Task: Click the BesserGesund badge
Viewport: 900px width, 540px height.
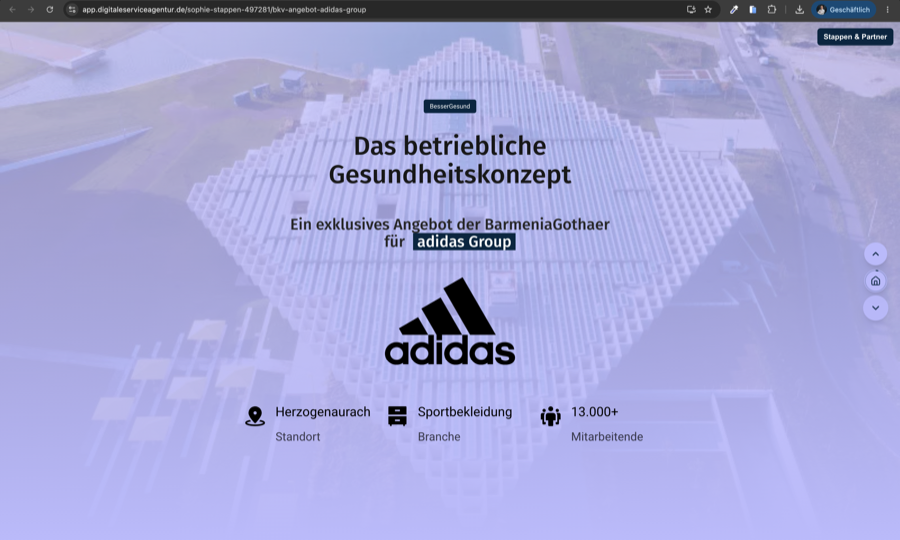Action: (450, 106)
